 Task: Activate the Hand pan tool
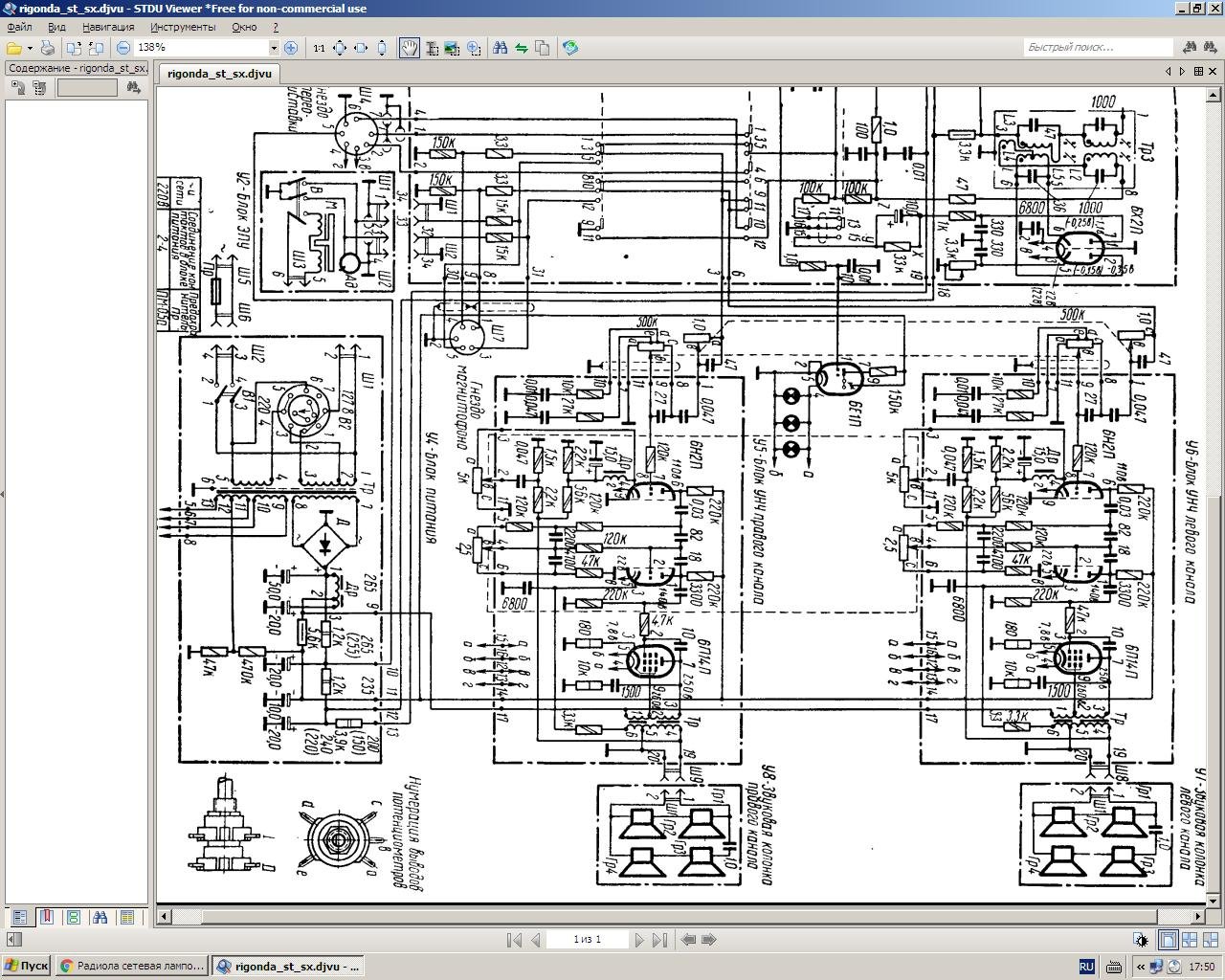click(409, 48)
